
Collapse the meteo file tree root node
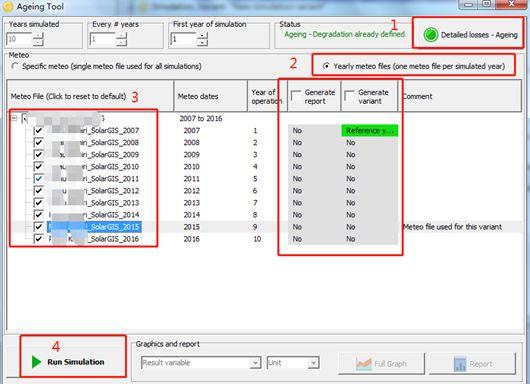[14, 118]
